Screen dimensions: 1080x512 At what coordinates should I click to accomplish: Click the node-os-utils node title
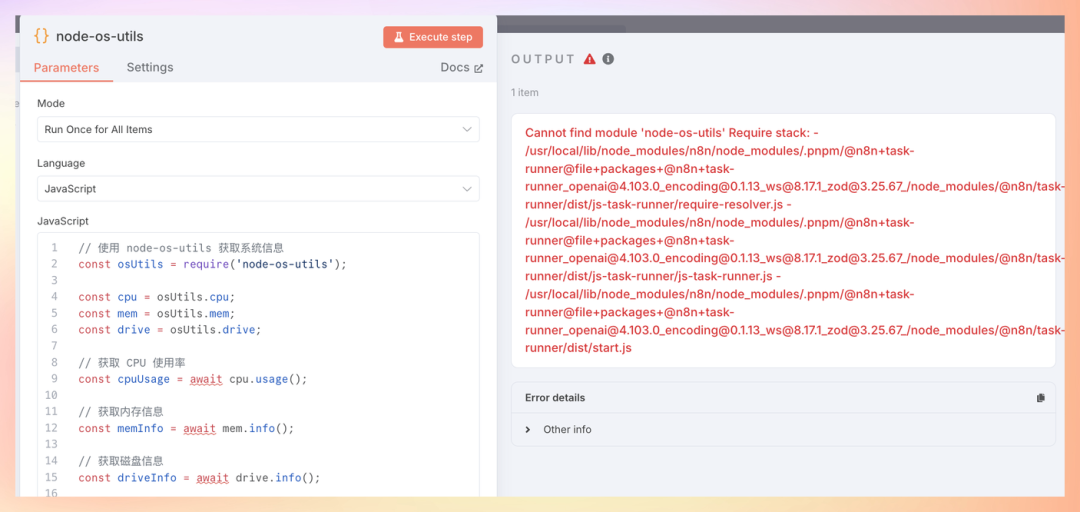pyautogui.click(x=100, y=36)
